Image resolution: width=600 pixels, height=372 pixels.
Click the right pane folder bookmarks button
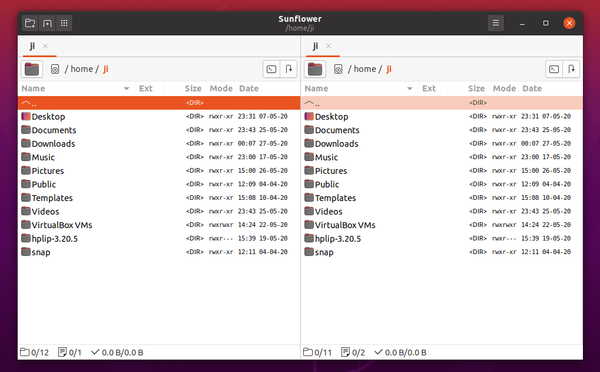[315, 69]
